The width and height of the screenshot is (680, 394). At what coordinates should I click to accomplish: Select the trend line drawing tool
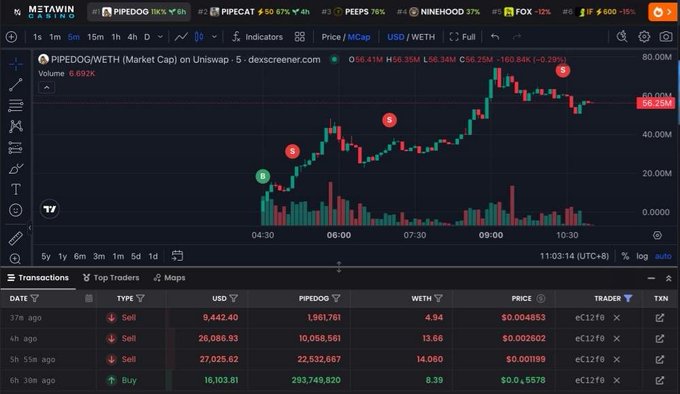16,85
